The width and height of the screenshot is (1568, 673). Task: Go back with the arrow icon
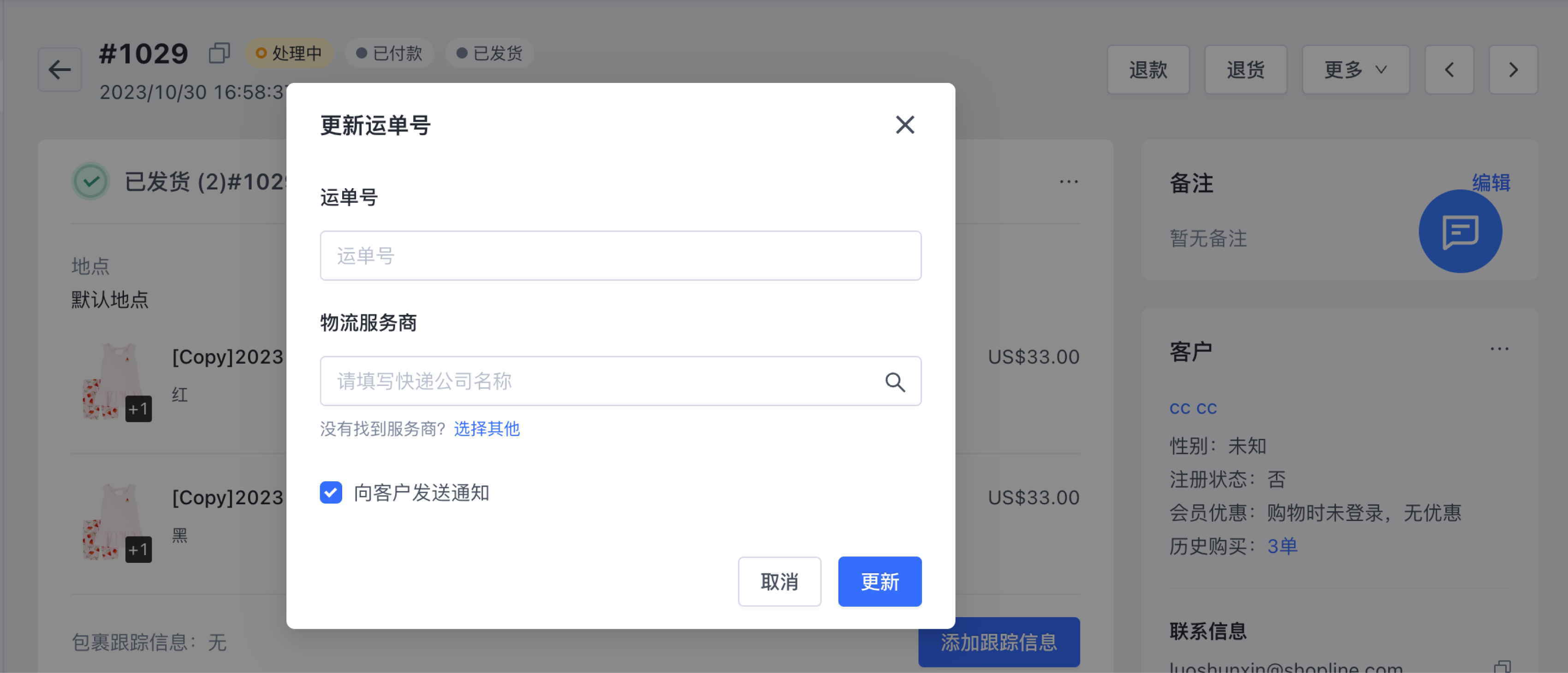[59, 69]
